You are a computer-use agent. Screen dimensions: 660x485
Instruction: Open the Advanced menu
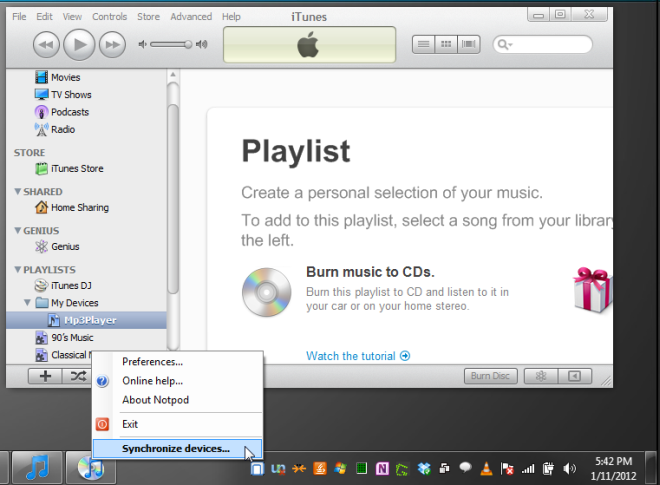191,16
